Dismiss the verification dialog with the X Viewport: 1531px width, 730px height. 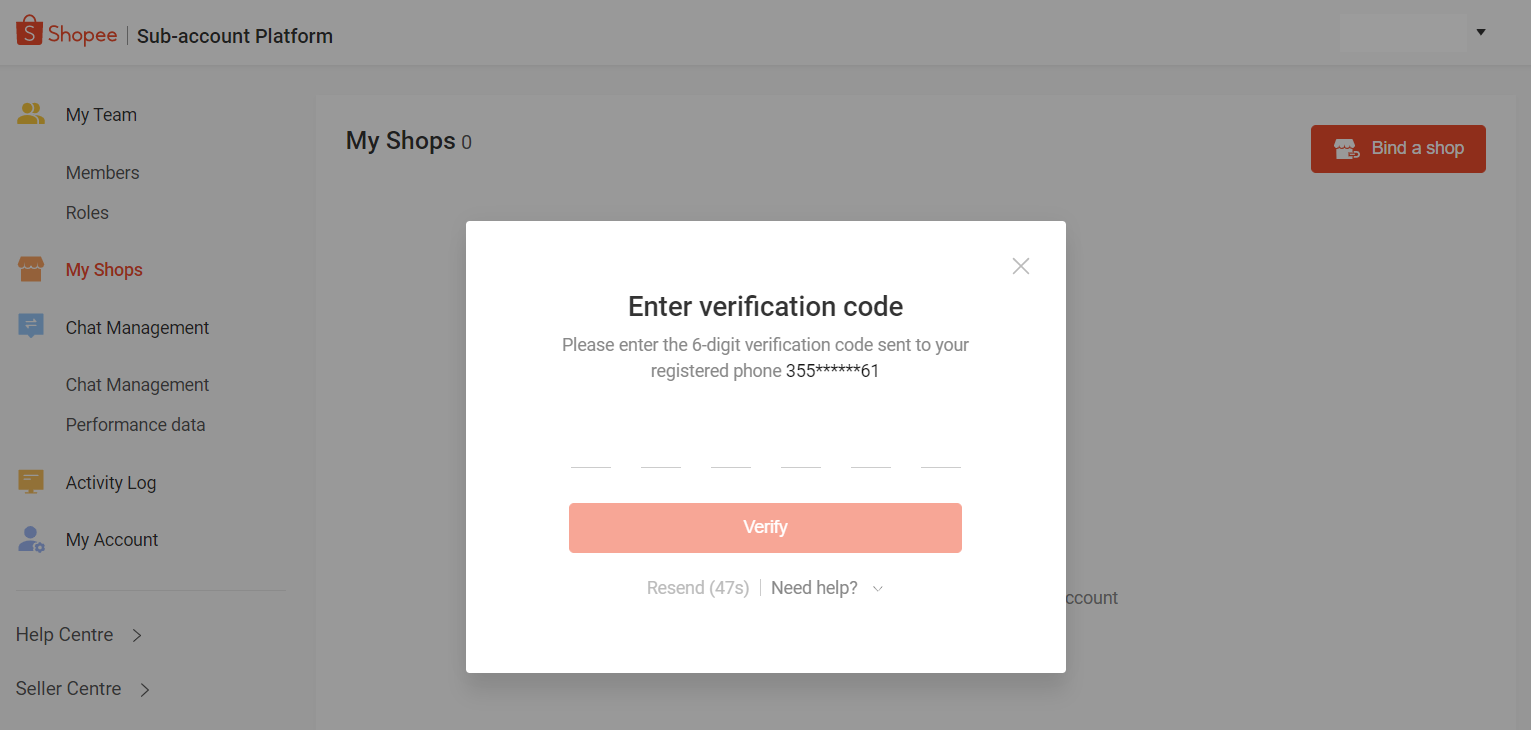click(1020, 266)
